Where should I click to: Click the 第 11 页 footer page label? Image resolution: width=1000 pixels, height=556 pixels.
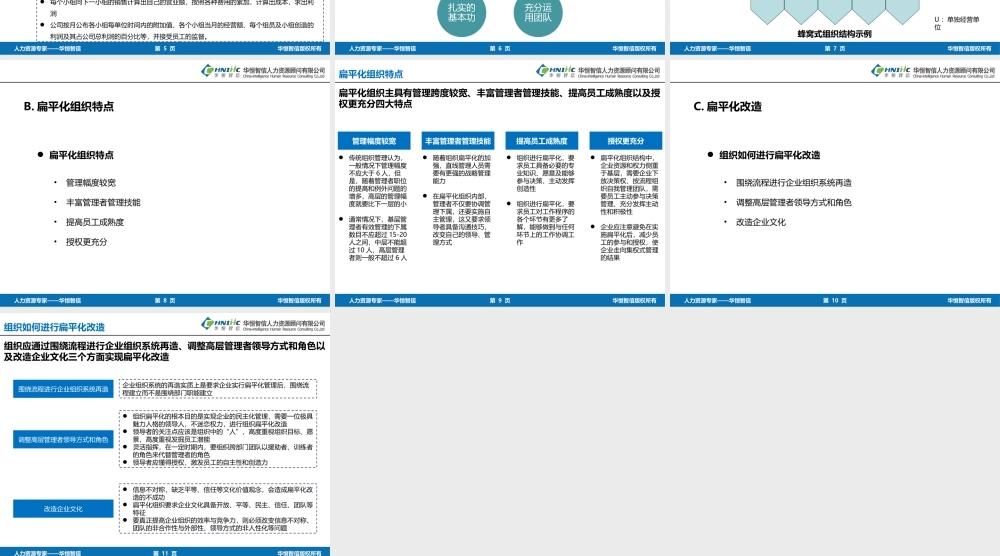(165, 553)
